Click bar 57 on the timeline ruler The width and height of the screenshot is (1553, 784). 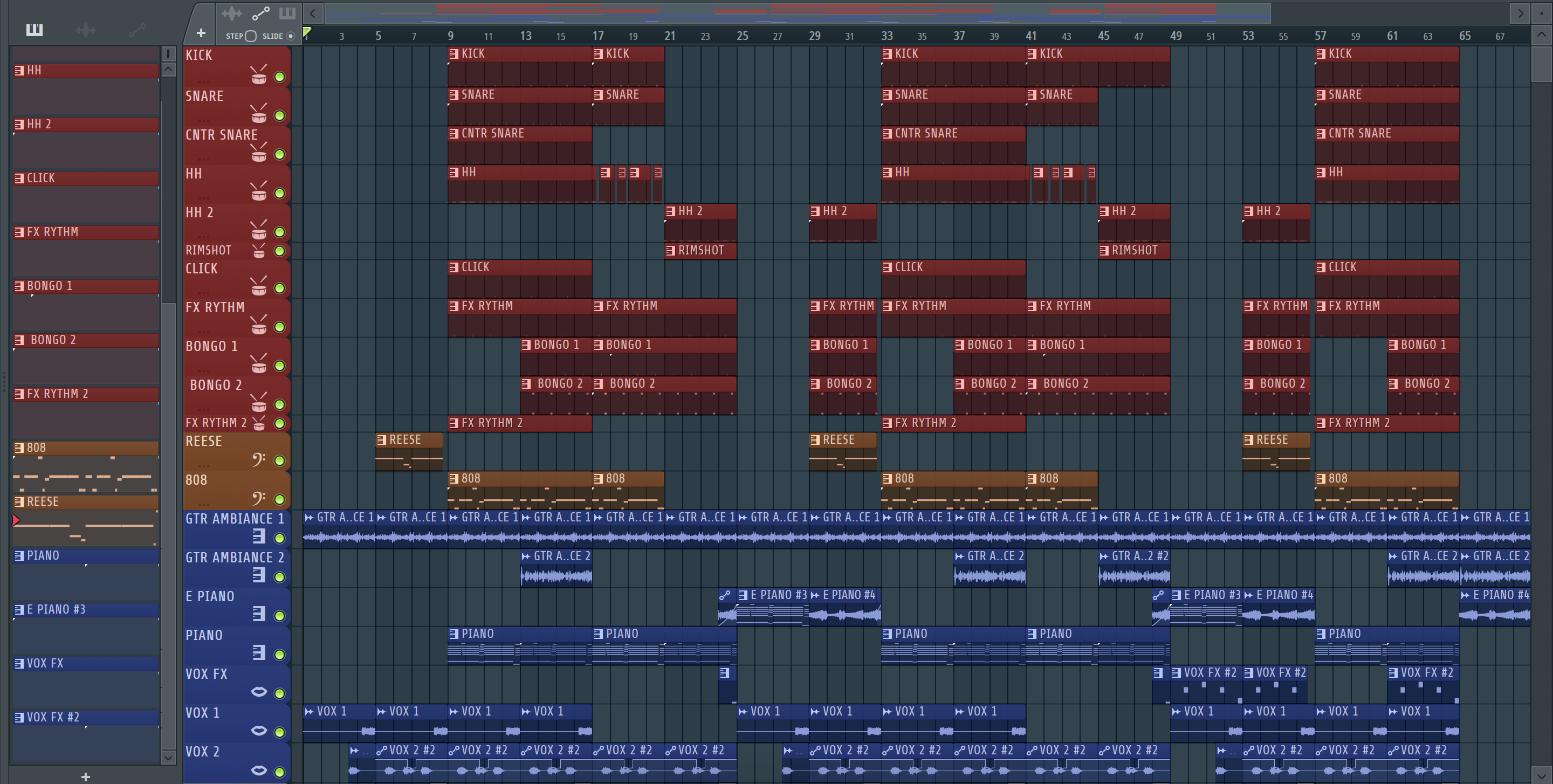1320,36
